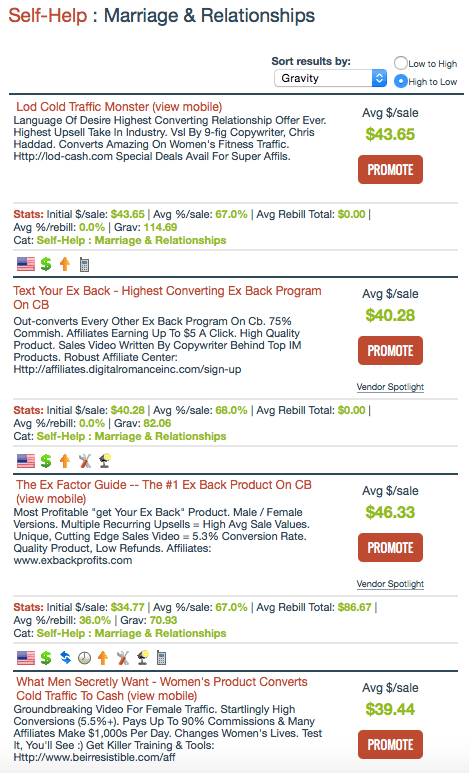Promote the Lod Cold Traffic Monster offer
469x773 pixels.
pyautogui.click(x=390, y=170)
